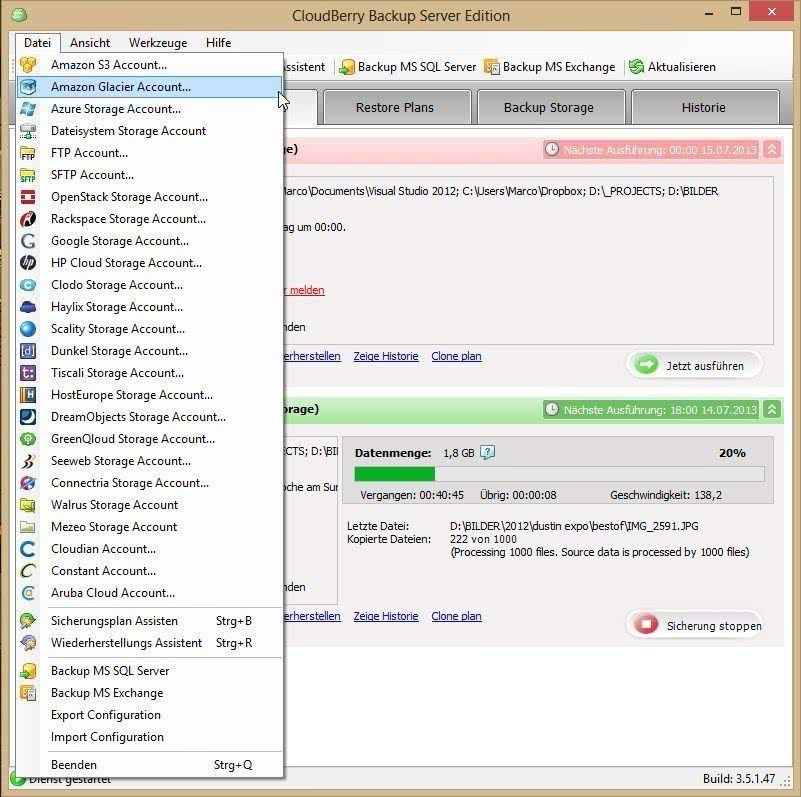The image size is (801, 797).
Task: Click Clone plan link in first plan
Action: coord(456,356)
